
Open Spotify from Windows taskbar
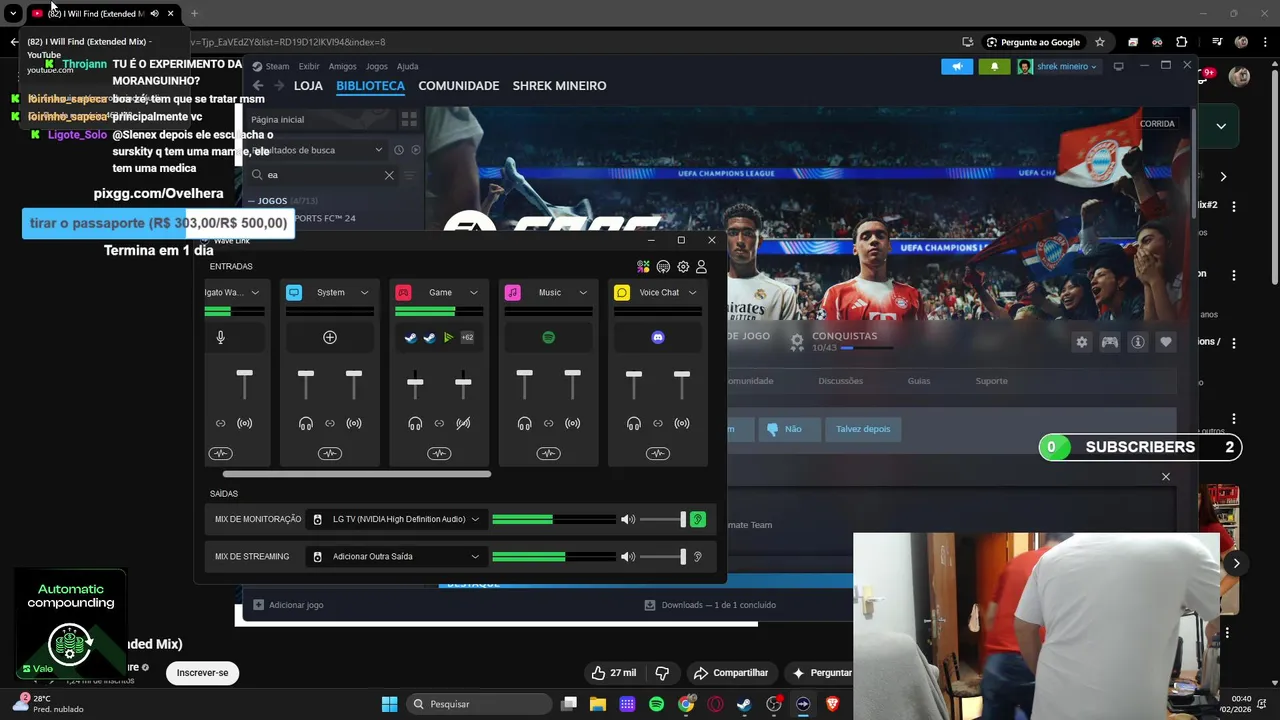(656, 704)
